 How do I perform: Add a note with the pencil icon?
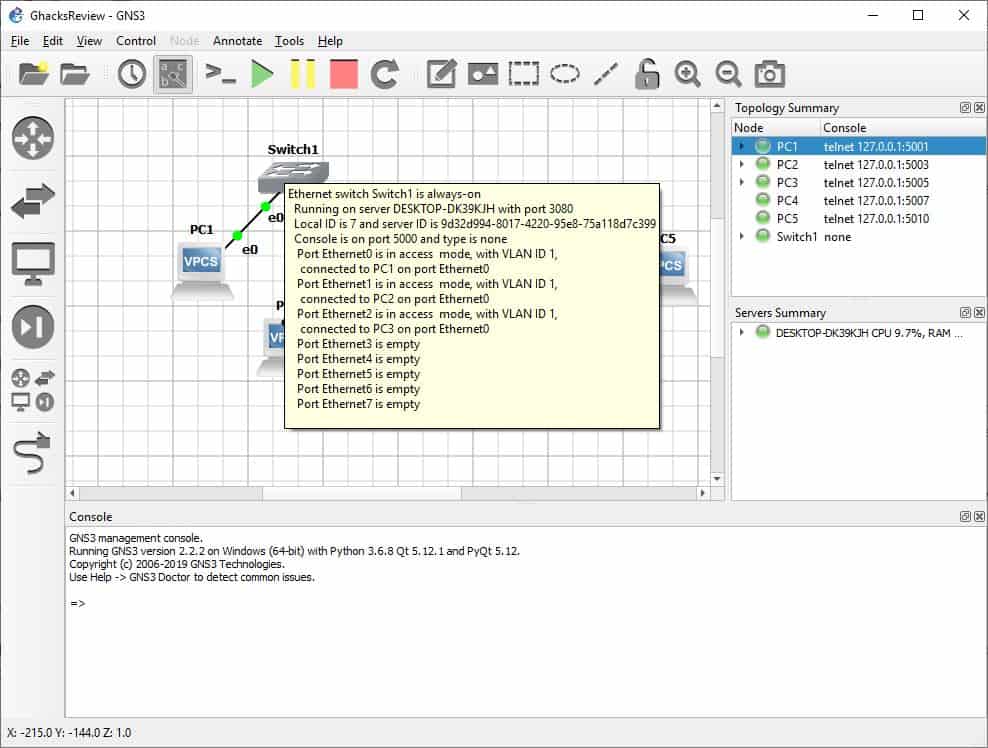tap(442, 74)
